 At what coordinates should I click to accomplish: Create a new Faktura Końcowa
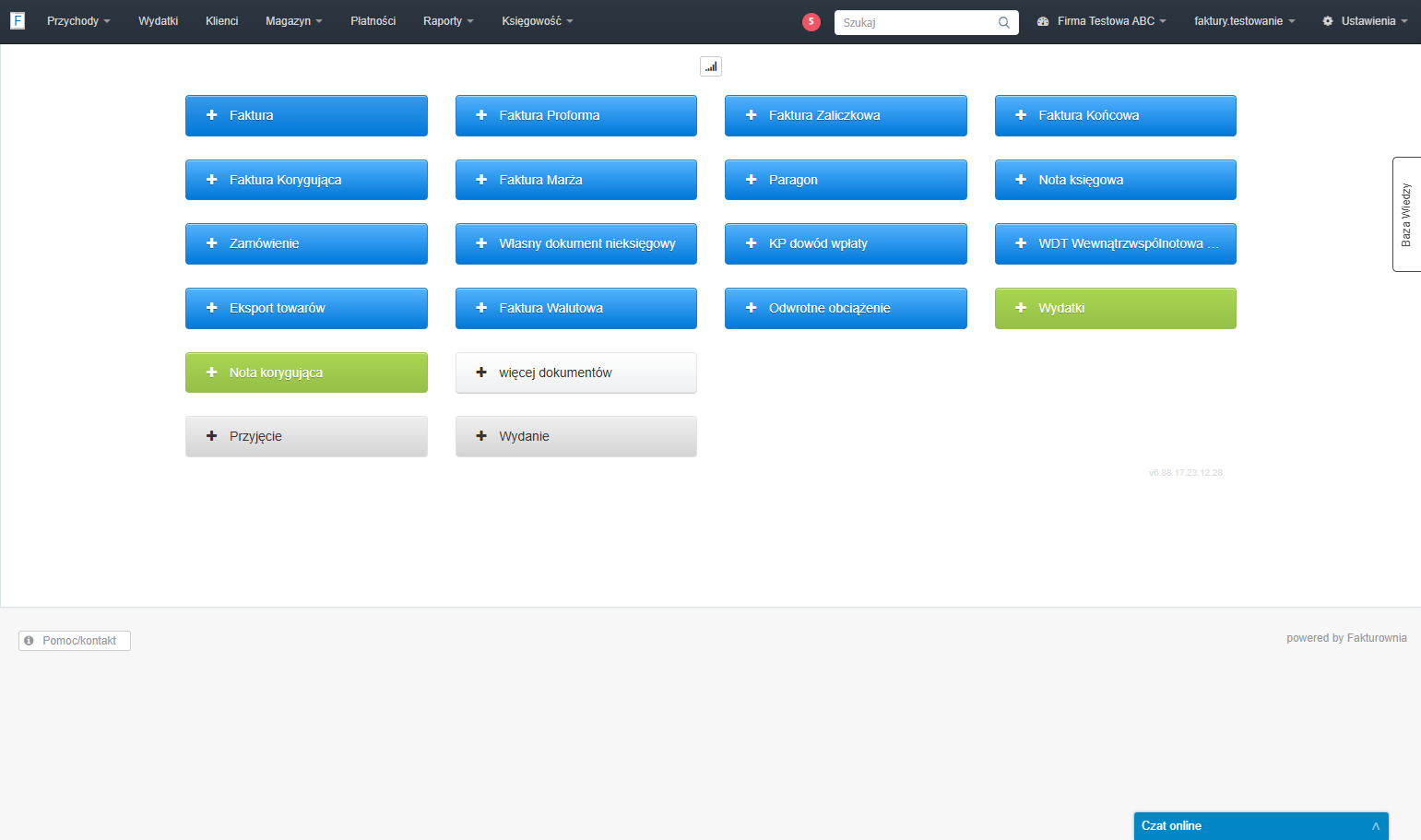click(1116, 115)
